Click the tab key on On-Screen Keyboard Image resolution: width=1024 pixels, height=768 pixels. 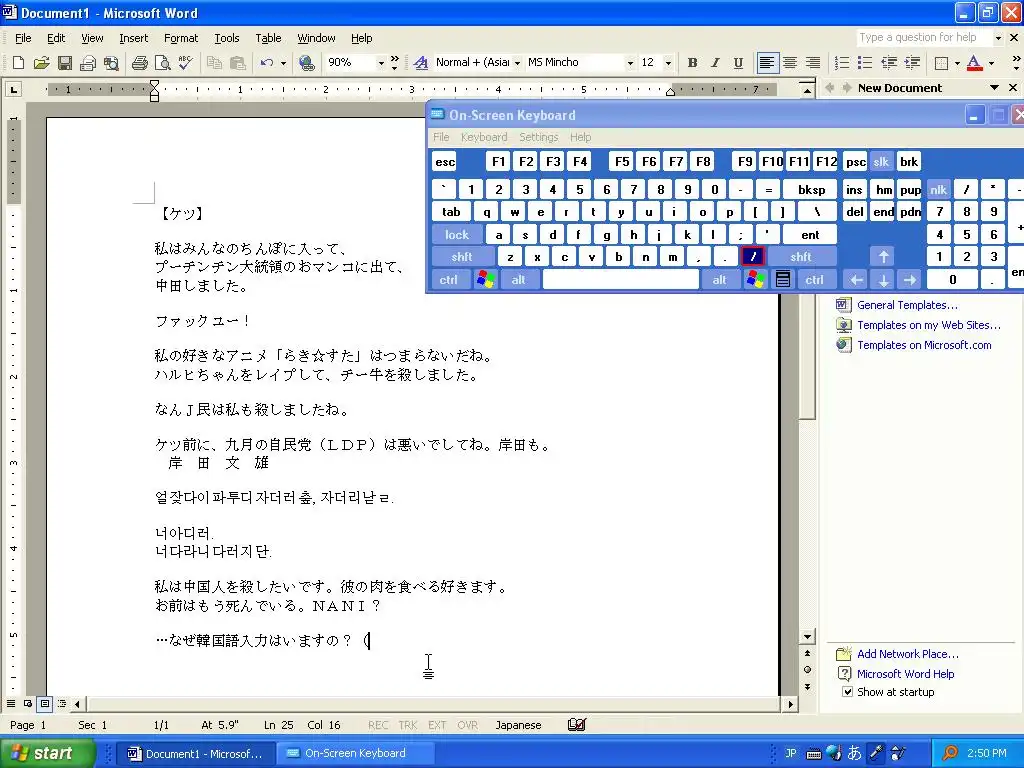click(x=451, y=212)
